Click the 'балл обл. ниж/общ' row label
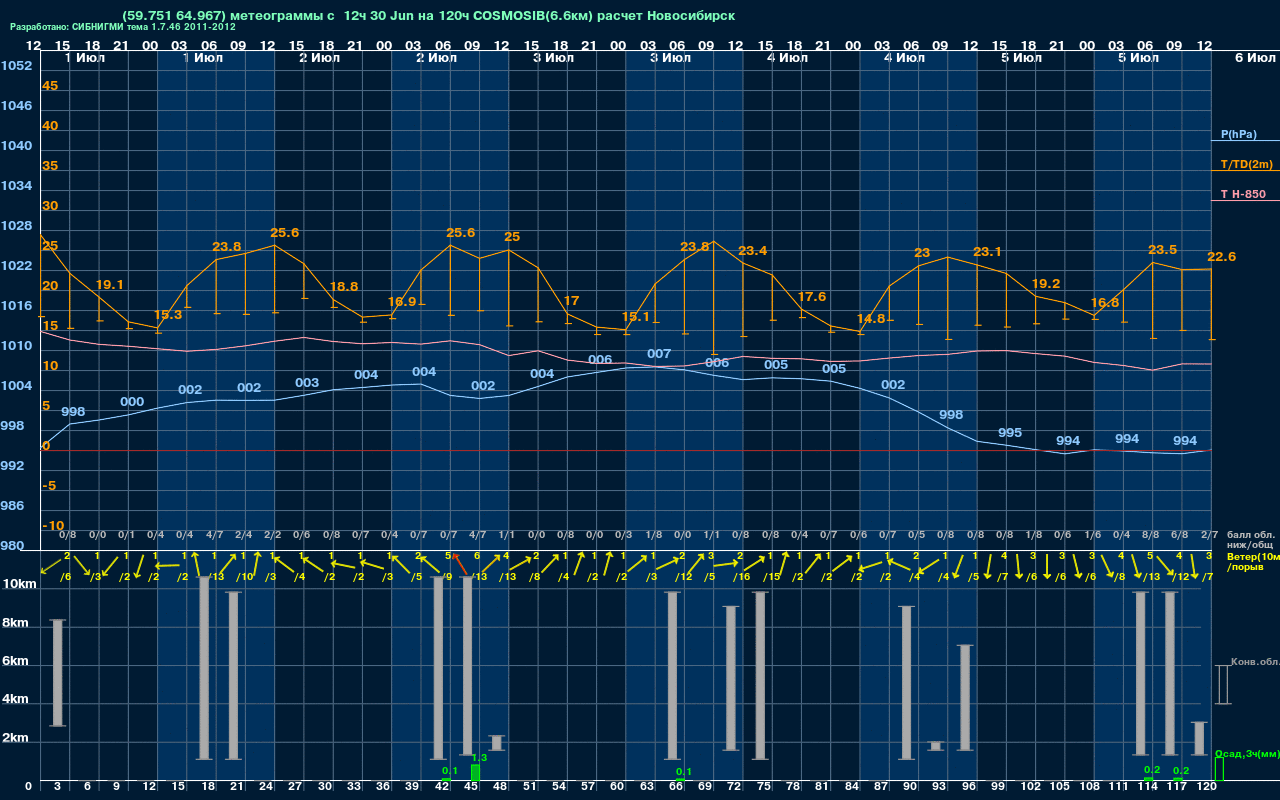 pyautogui.click(x=1249, y=540)
